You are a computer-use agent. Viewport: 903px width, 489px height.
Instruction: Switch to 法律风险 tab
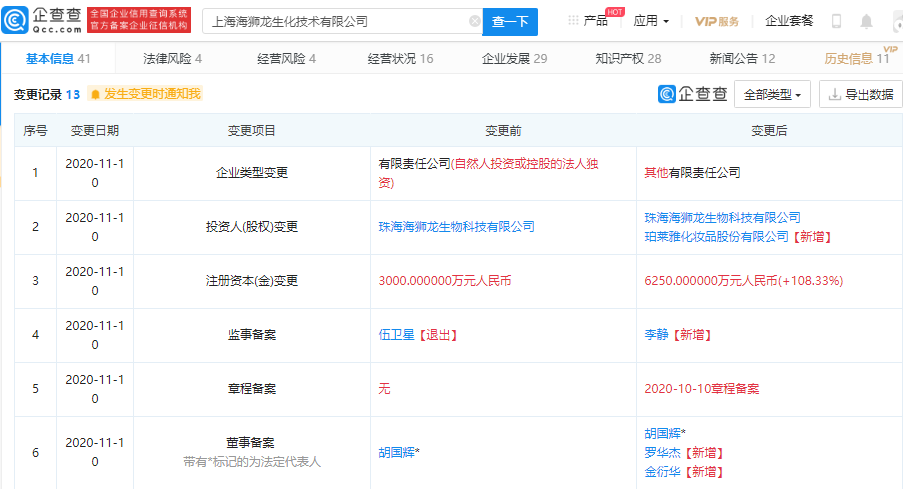[x=173, y=58]
